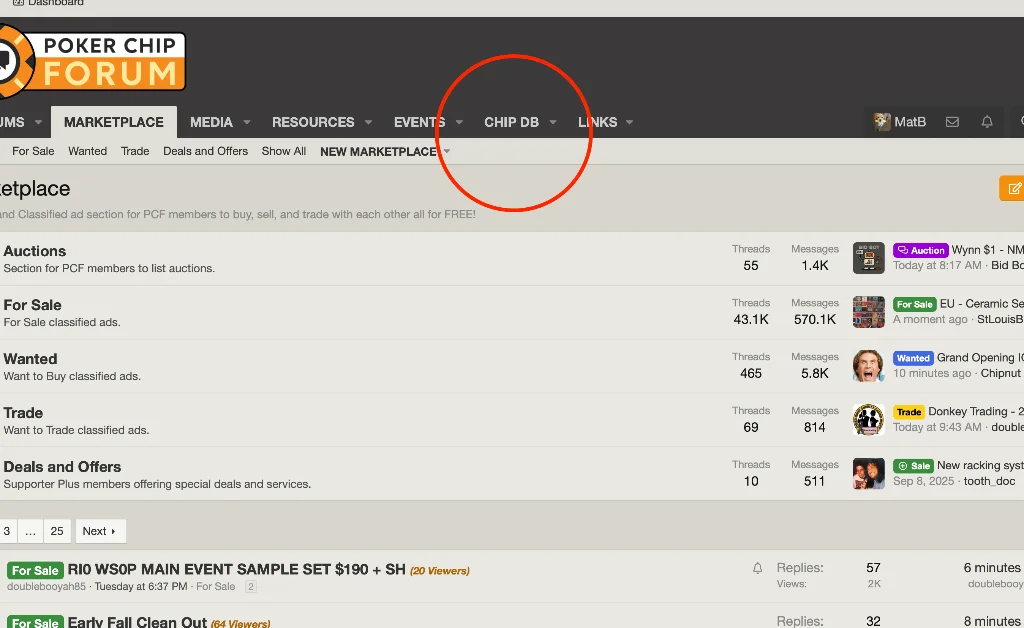Click the bell icon on WSOP thread
This screenshot has height=628, width=1024.
[x=758, y=568]
